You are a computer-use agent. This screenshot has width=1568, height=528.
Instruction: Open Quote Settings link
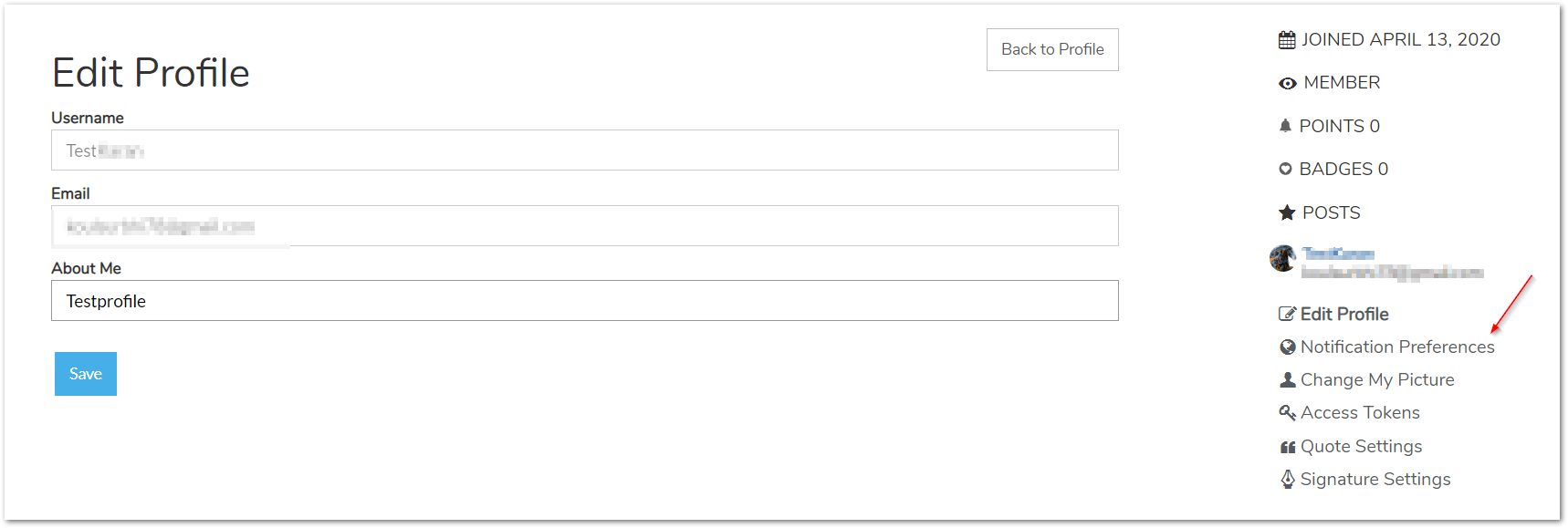[x=1361, y=446]
